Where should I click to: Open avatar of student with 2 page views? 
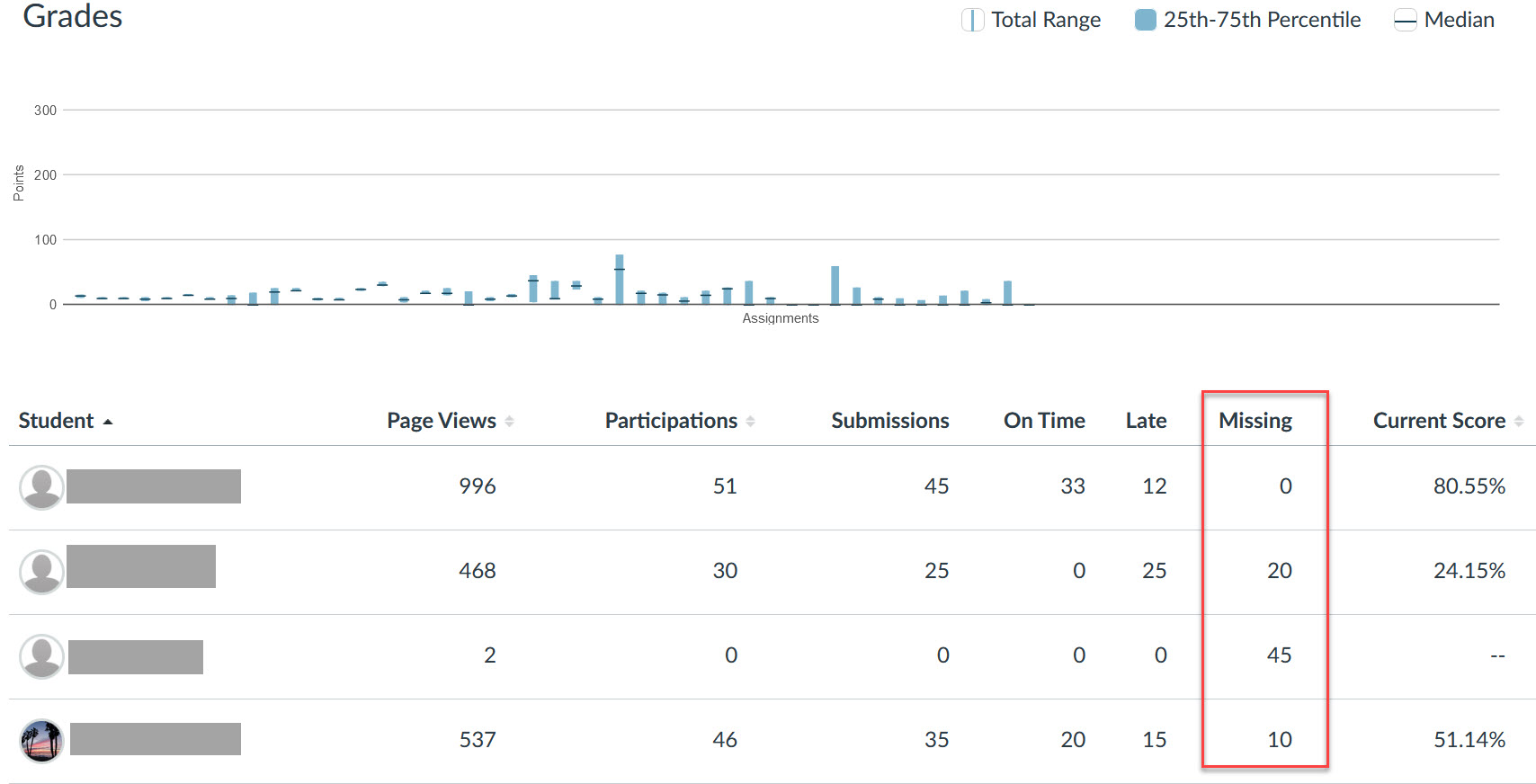click(41, 656)
